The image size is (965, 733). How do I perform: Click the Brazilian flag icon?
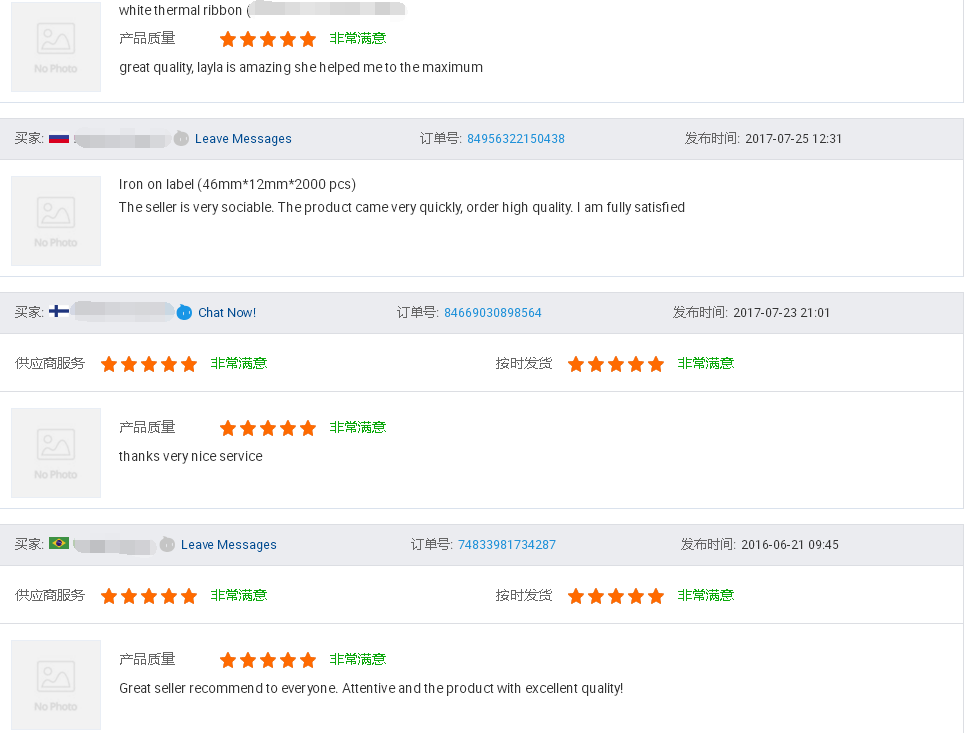59,544
